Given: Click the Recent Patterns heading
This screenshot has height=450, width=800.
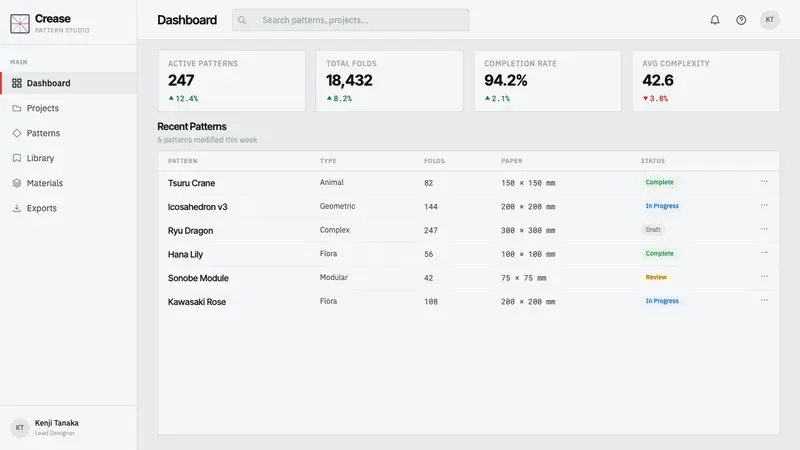Looking at the screenshot, I should (x=192, y=127).
